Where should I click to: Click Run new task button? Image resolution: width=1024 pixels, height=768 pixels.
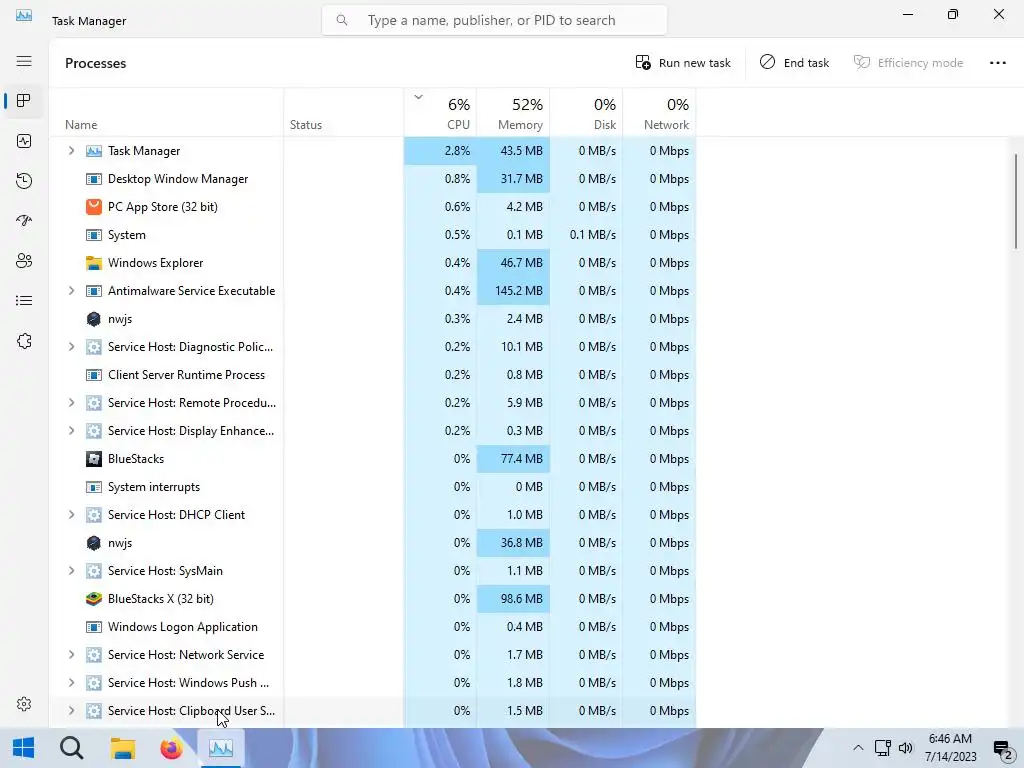coord(682,63)
